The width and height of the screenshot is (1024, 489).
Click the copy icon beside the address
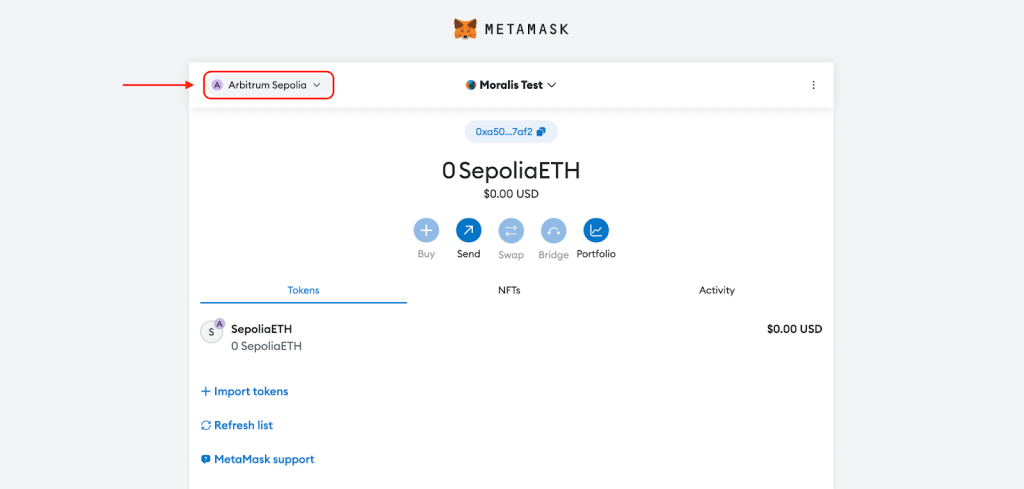click(x=541, y=132)
